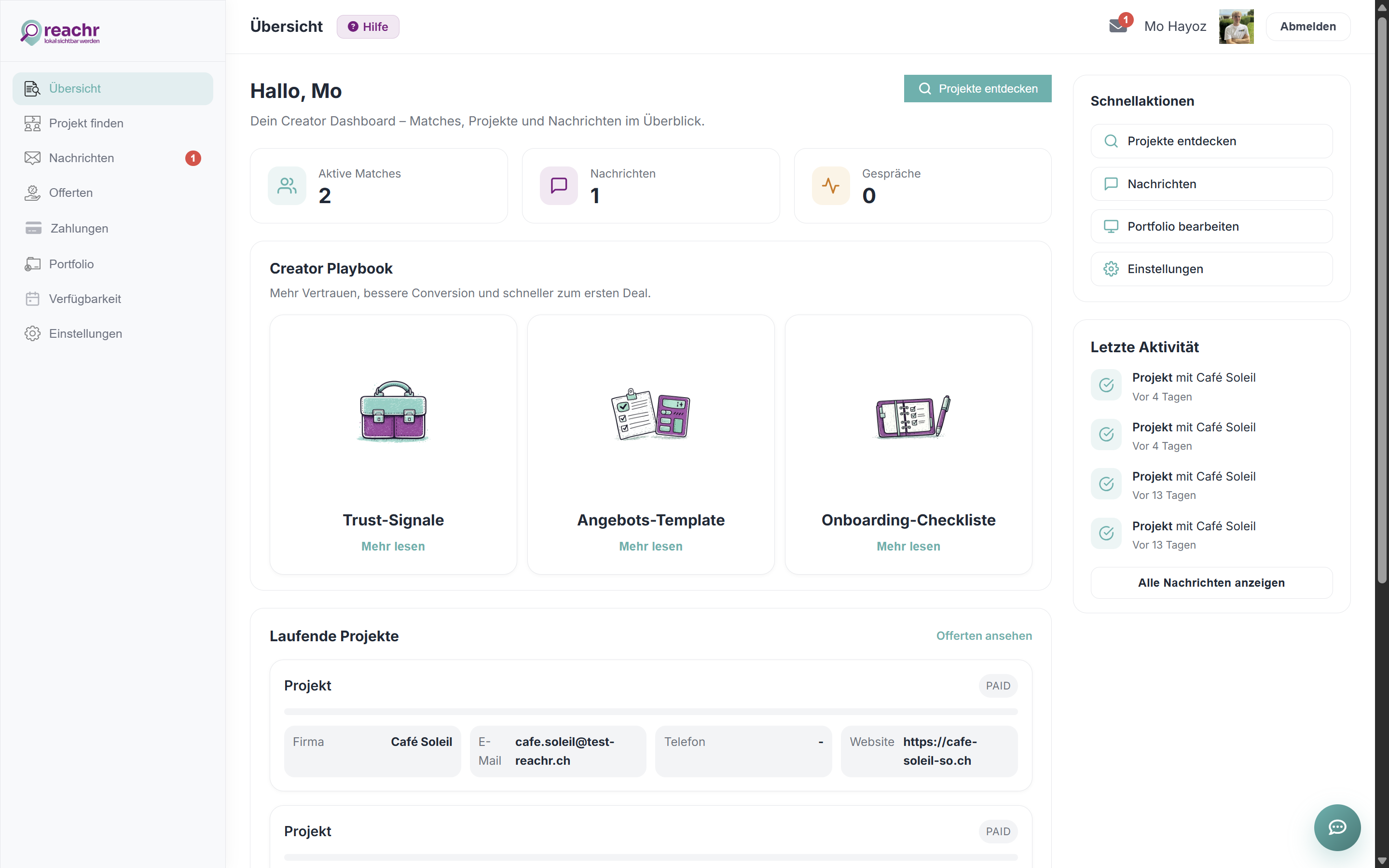1389x868 pixels.
Task: Open Einstellungen in the sidebar
Action: click(x=112, y=333)
